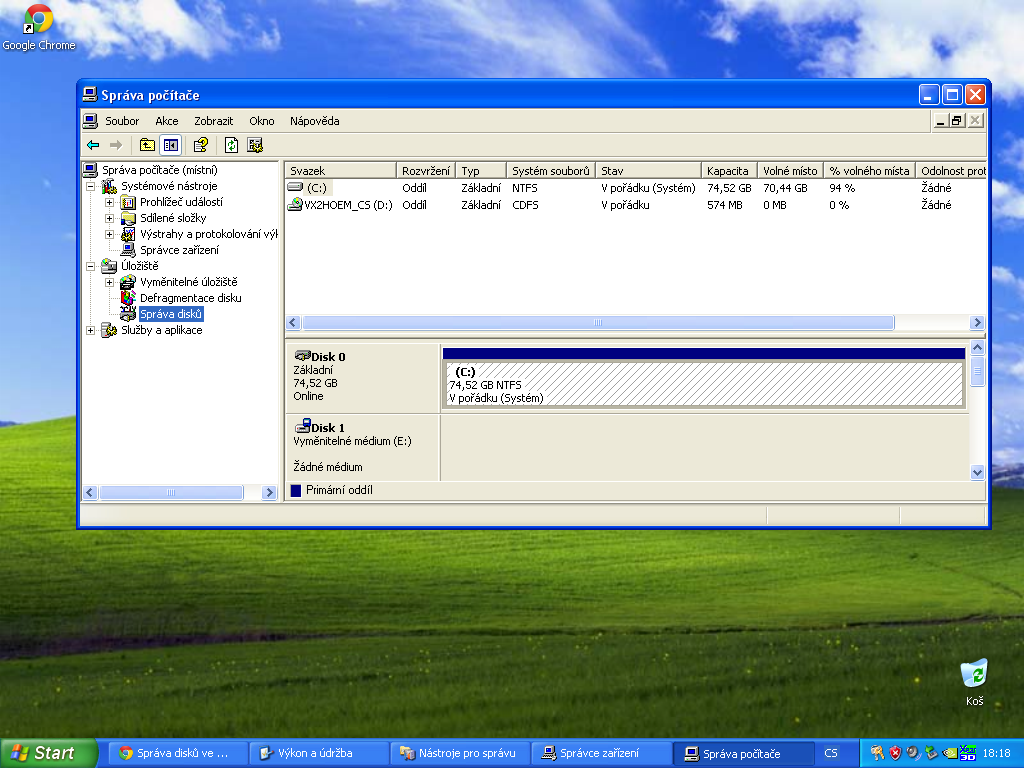Open the Koš recycle bin icon

coord(974,682)
